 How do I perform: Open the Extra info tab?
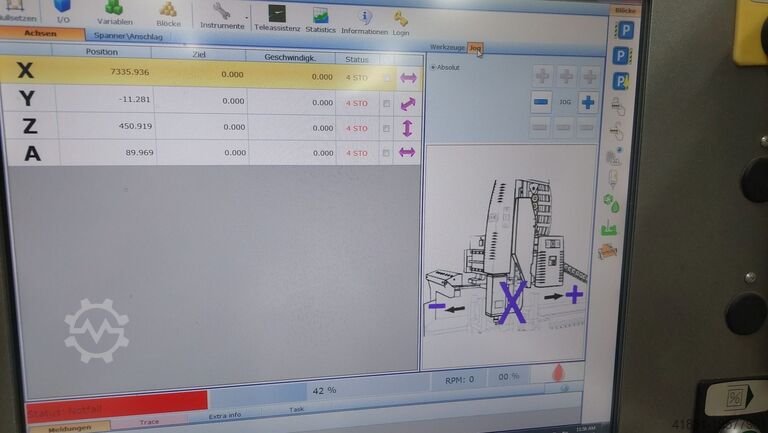coord(224,415)
